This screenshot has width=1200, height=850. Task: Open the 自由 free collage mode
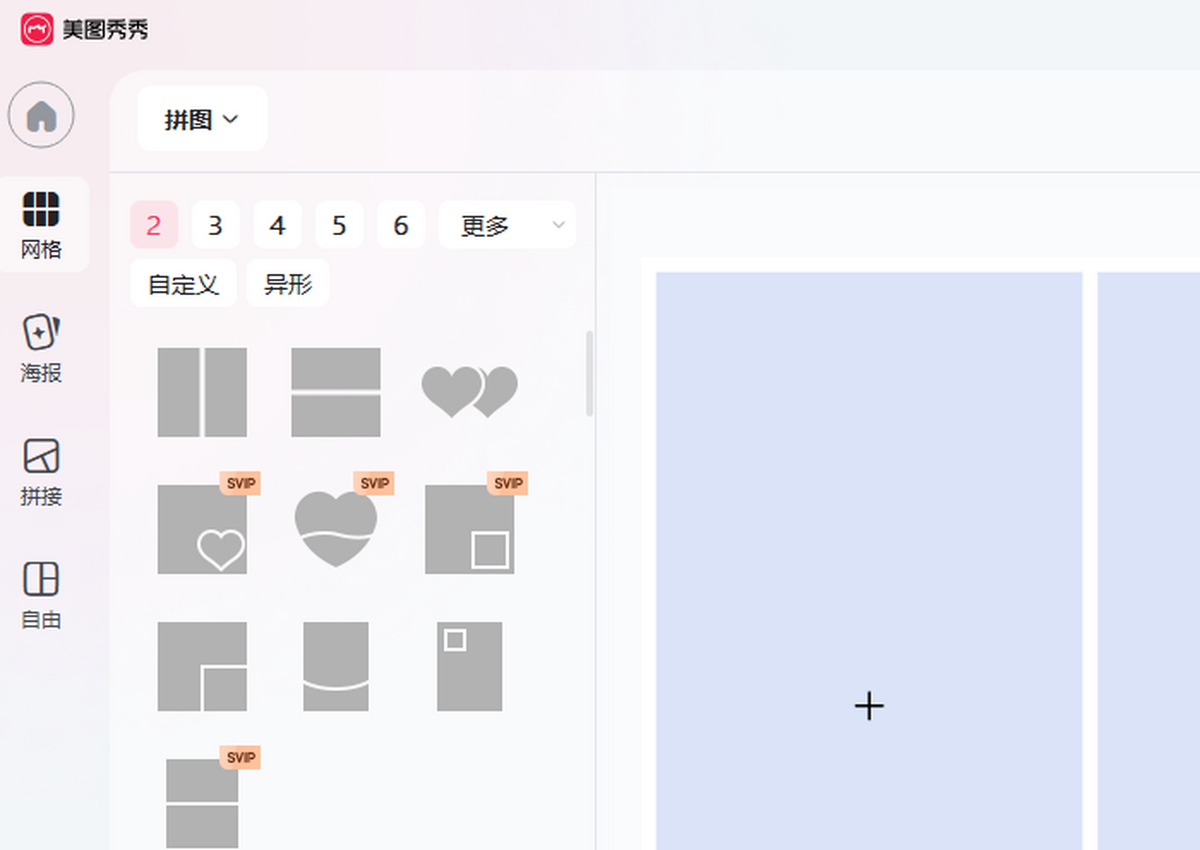(41, 594)
